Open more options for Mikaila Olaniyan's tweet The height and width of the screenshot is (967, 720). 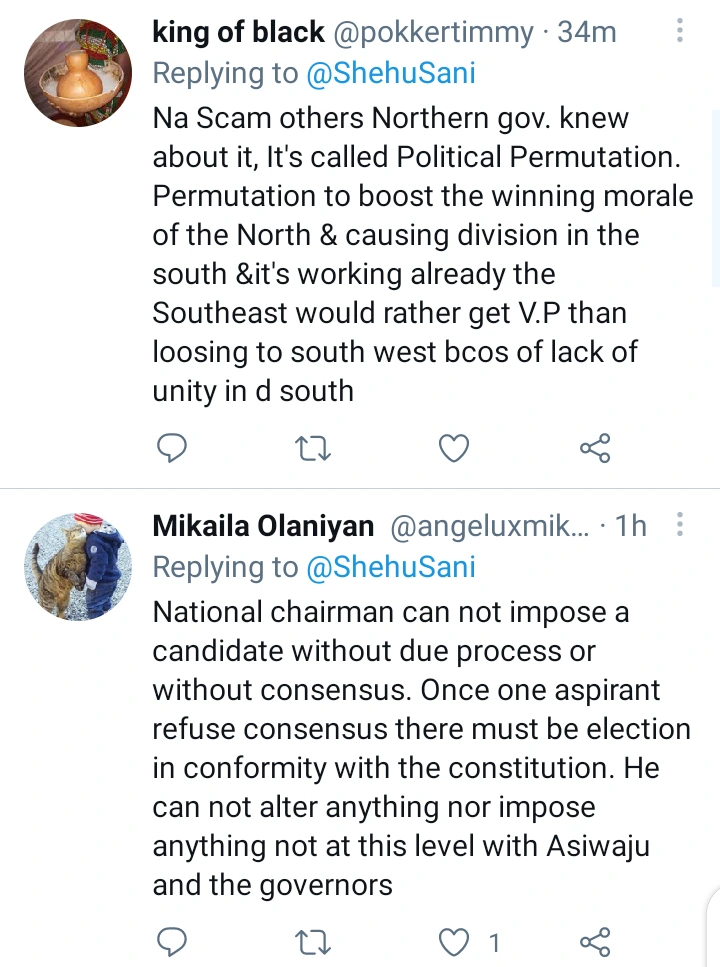[680, 525]
